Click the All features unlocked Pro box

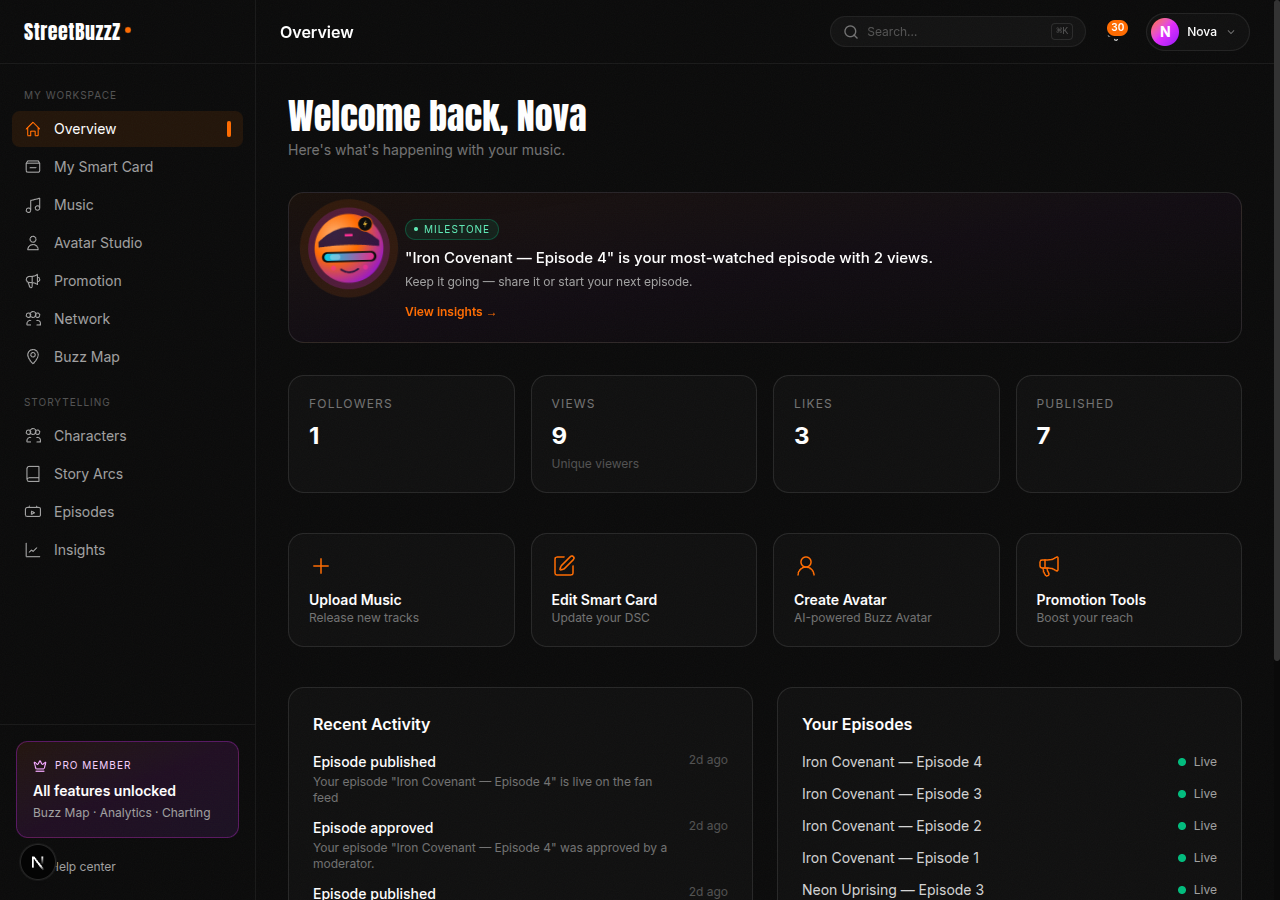tap(127, 789)
